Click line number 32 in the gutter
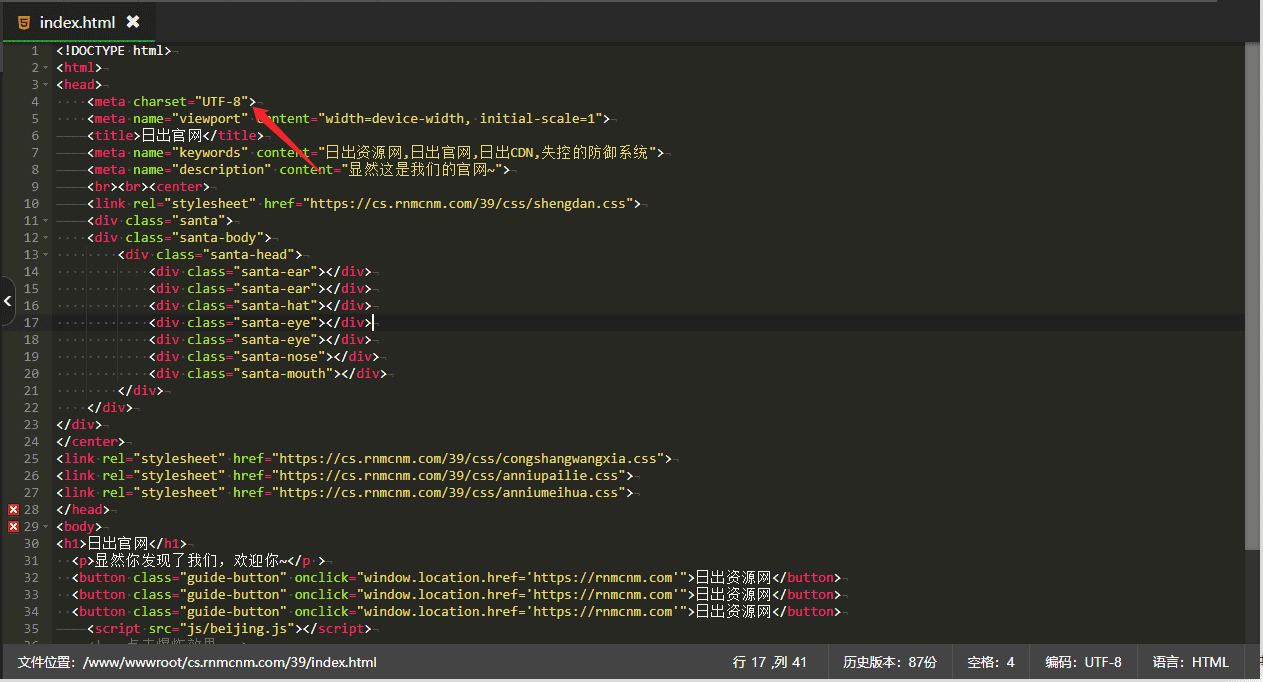This screenshot has width=1263, height=682. pyautogui.click(x=31, y=578)
